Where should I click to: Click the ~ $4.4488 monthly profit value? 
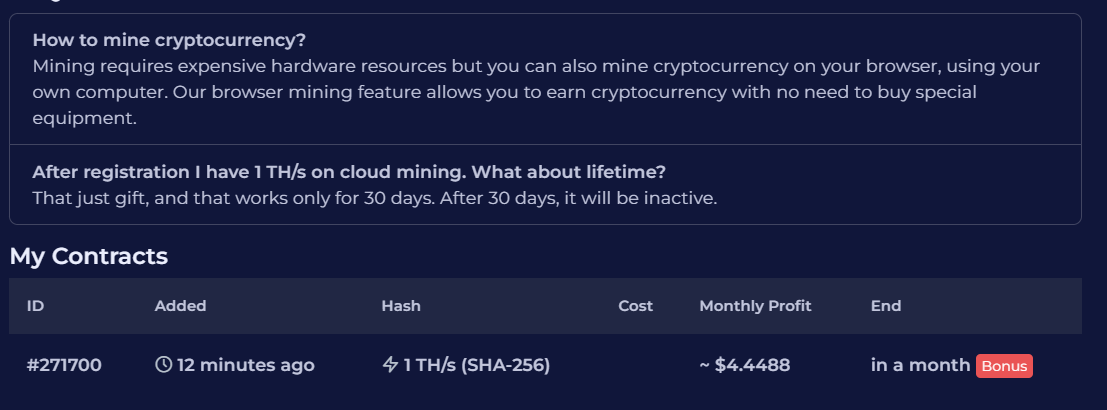[745, 365]
